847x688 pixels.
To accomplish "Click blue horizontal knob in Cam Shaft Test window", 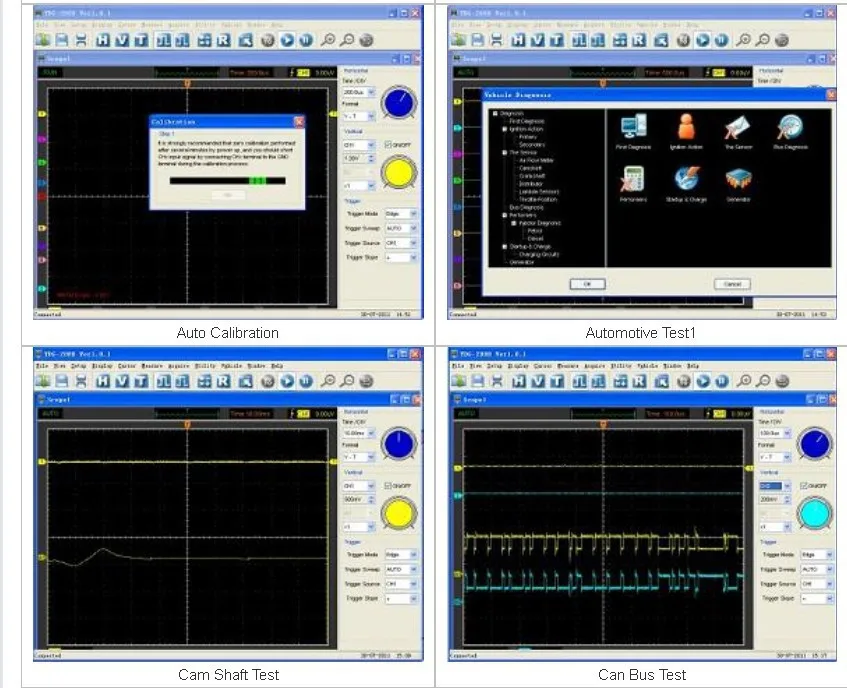I will tap(399, 444).
